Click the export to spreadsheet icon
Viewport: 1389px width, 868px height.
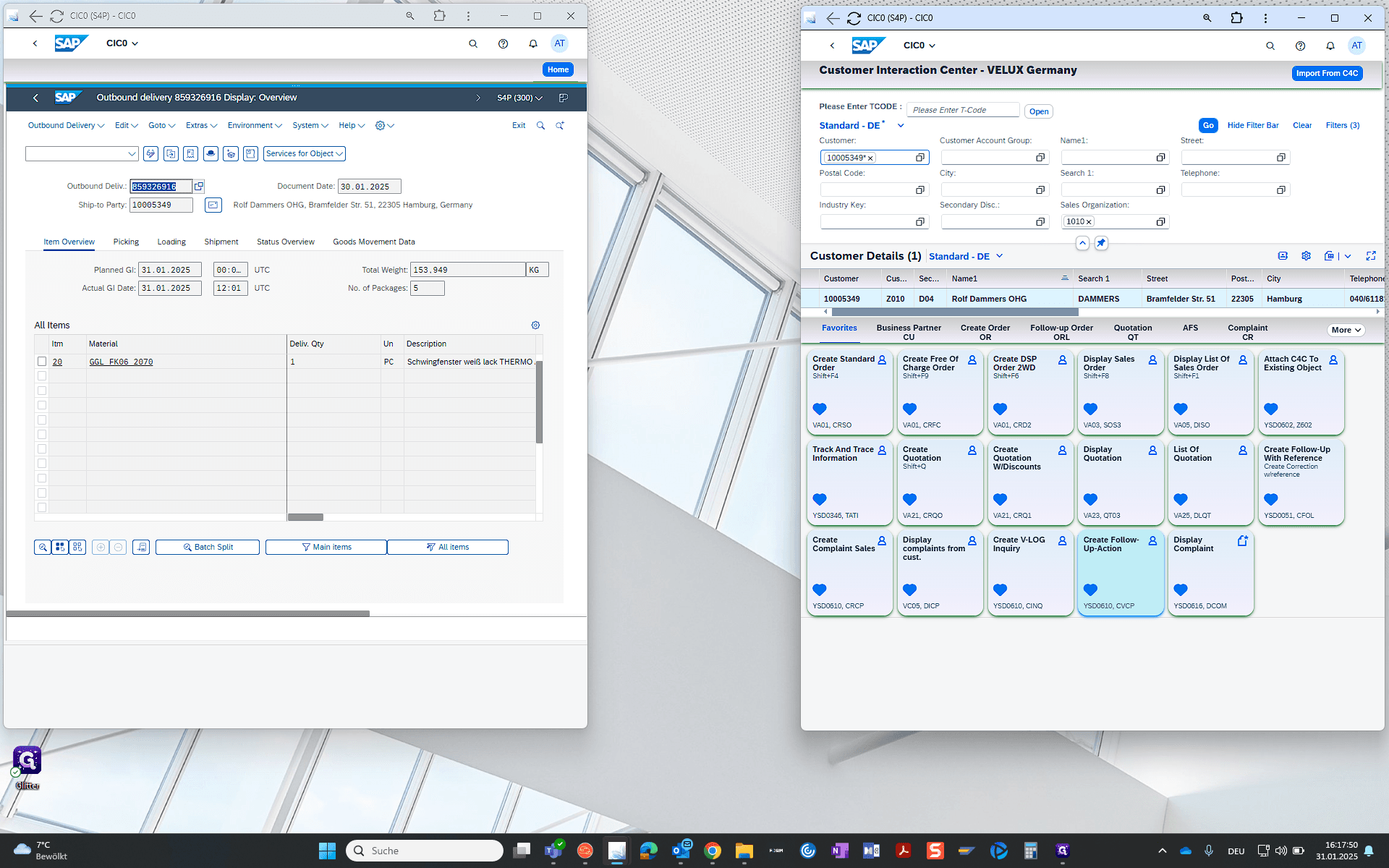coord(1329,256)
